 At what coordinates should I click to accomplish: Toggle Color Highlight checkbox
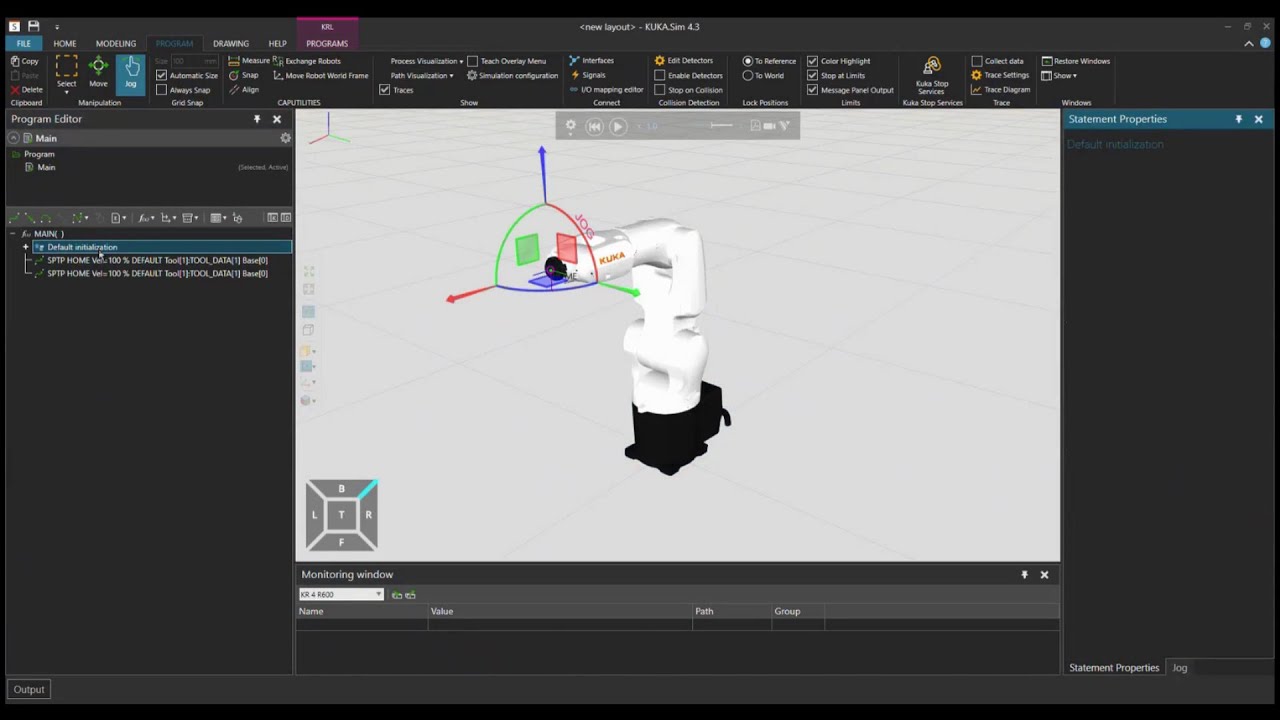click(812, 61)
